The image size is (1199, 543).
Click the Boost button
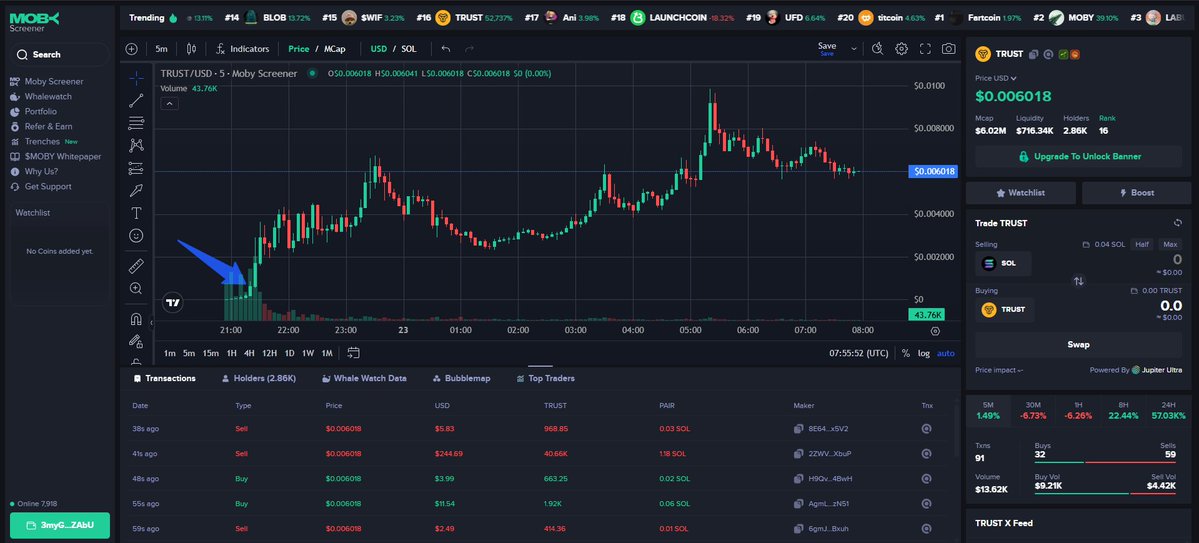[x=1136, y=193]
